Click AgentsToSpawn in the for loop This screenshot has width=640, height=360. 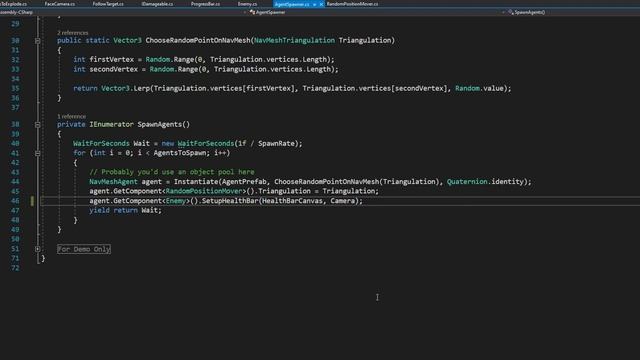[180, 153]
